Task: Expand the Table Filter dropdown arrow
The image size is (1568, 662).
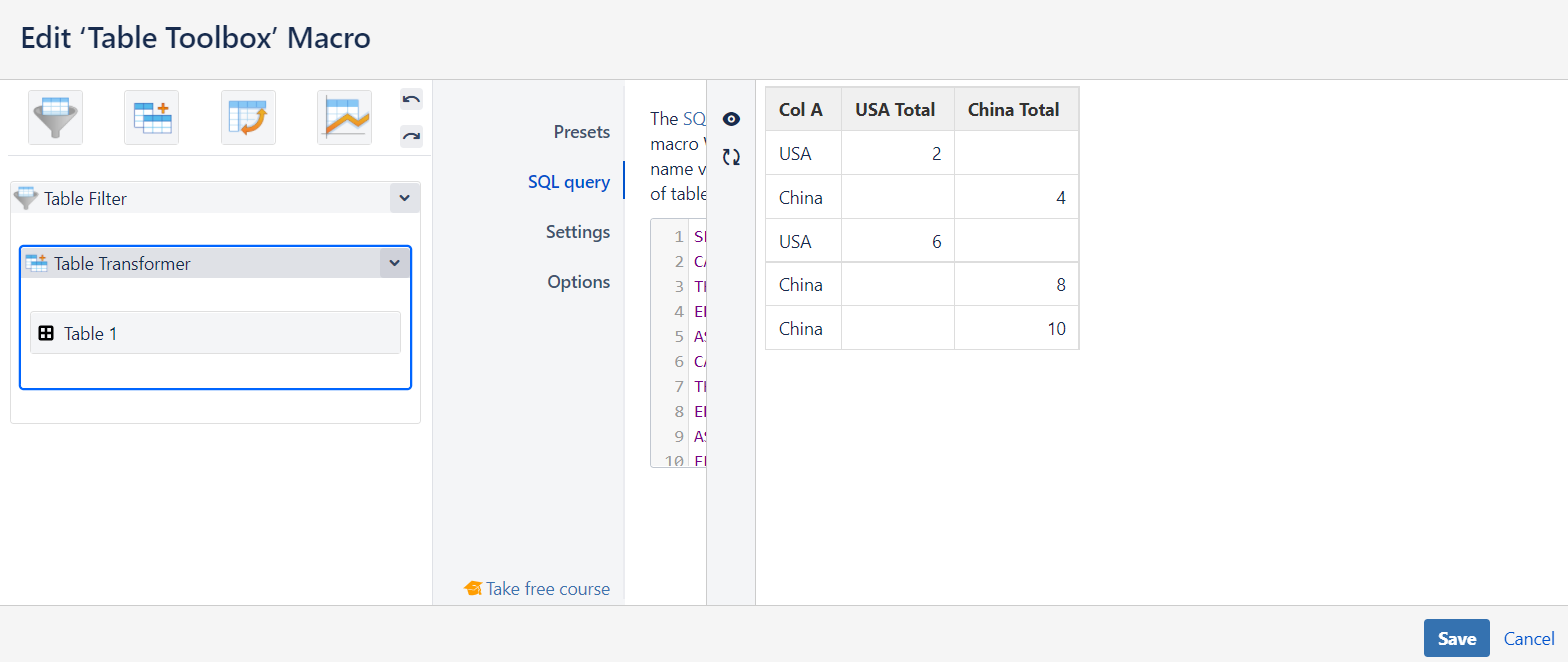Action: (404, 198)
